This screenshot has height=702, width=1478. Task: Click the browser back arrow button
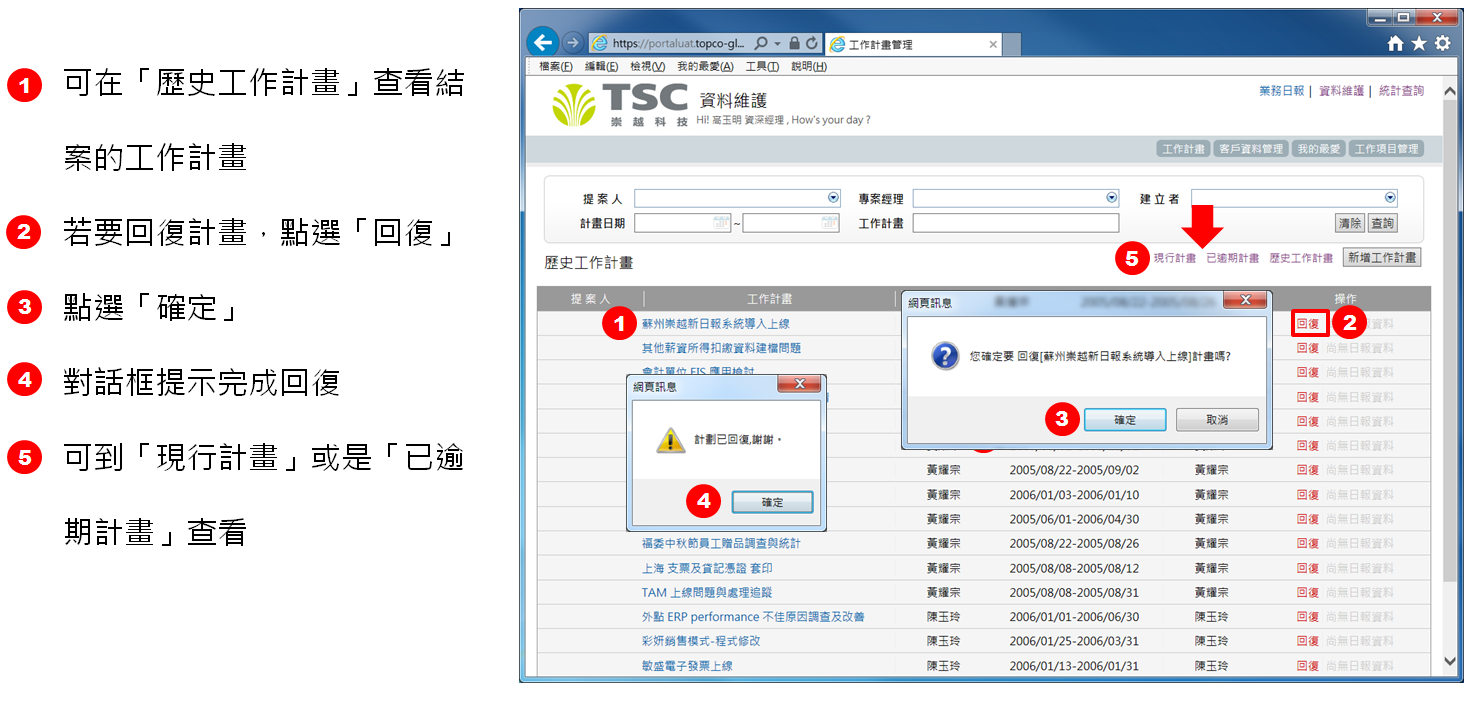(542, 43)
